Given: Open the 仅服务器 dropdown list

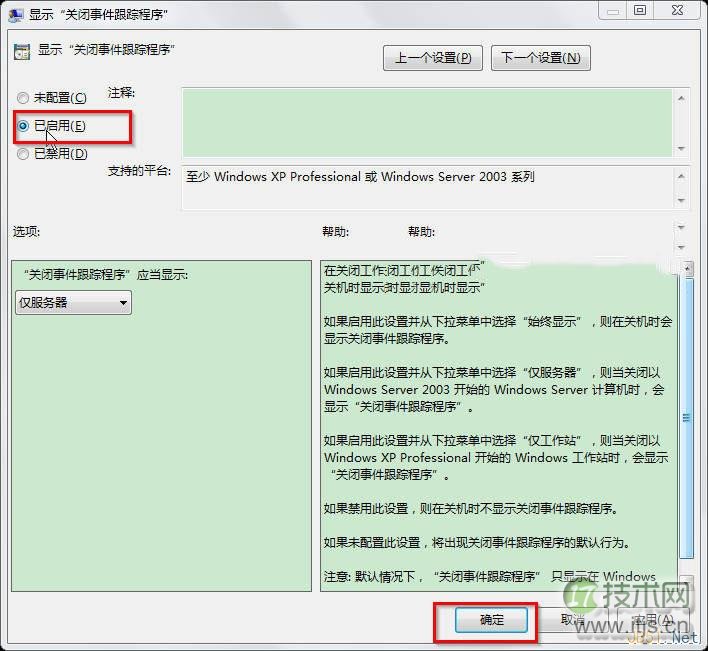Looking at the screenshot, I should (74, 302).
